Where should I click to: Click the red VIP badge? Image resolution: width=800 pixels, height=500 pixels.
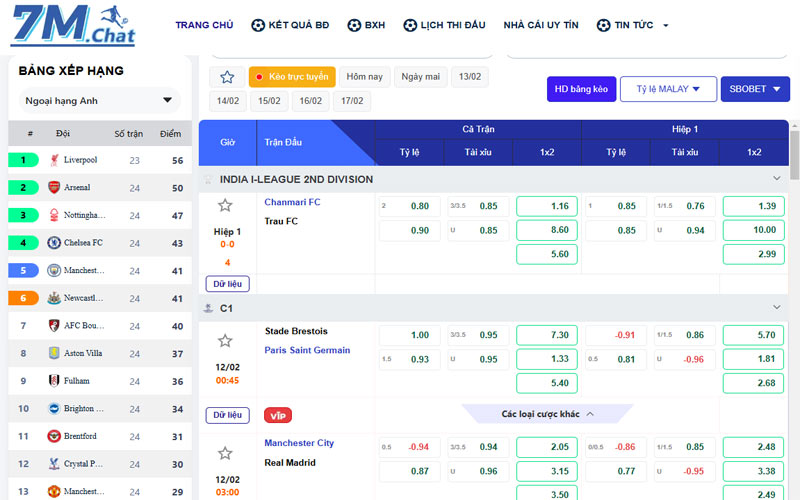(x=278, y=415)
